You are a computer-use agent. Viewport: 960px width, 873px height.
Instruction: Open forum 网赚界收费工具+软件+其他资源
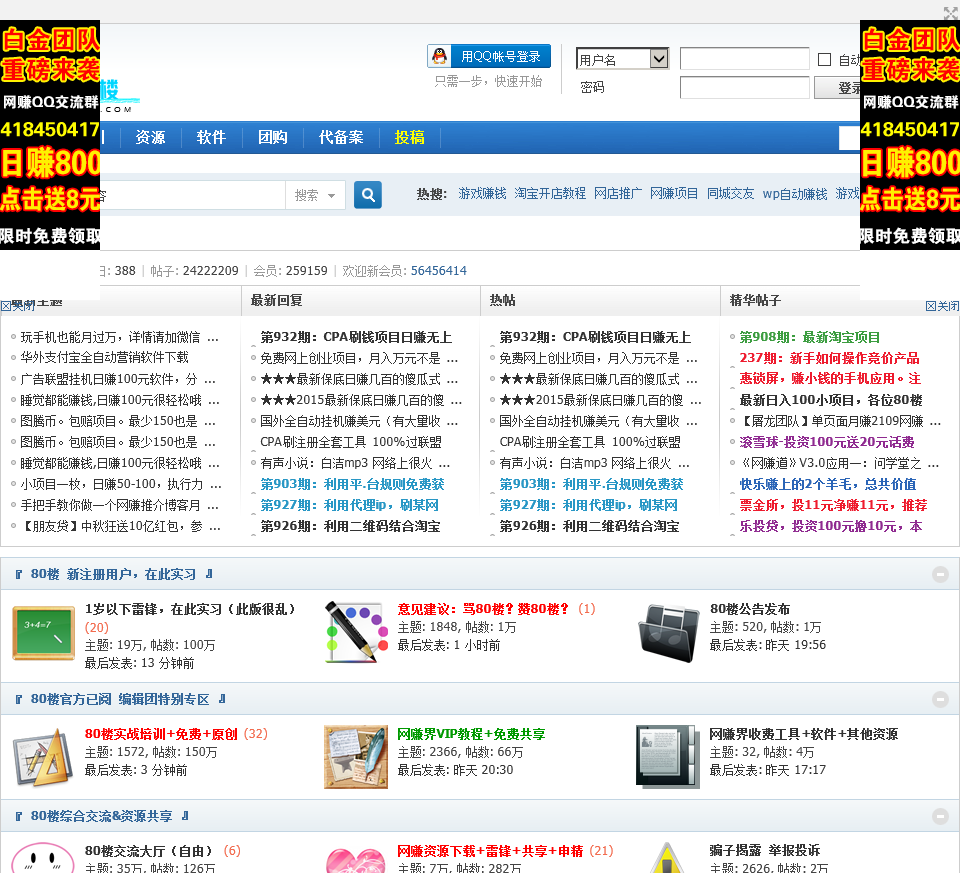(804, 734)
